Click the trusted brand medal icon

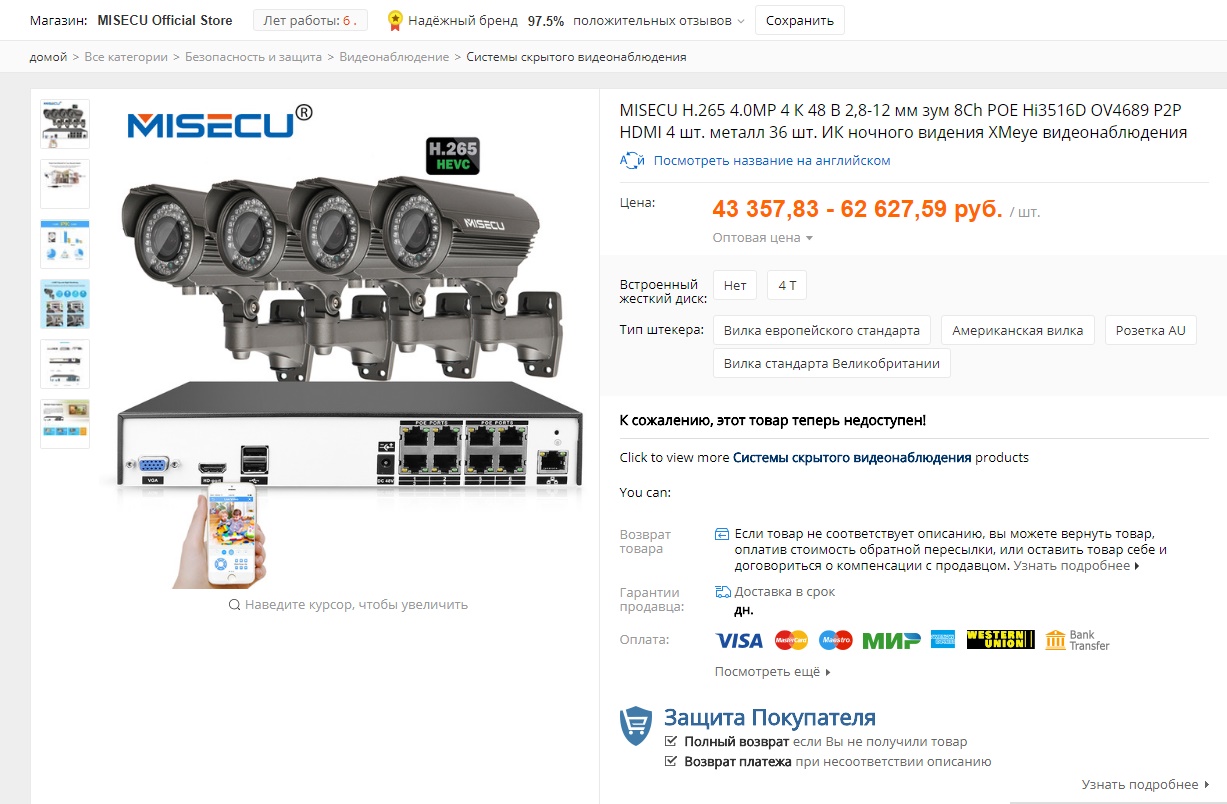click(396, 20)
